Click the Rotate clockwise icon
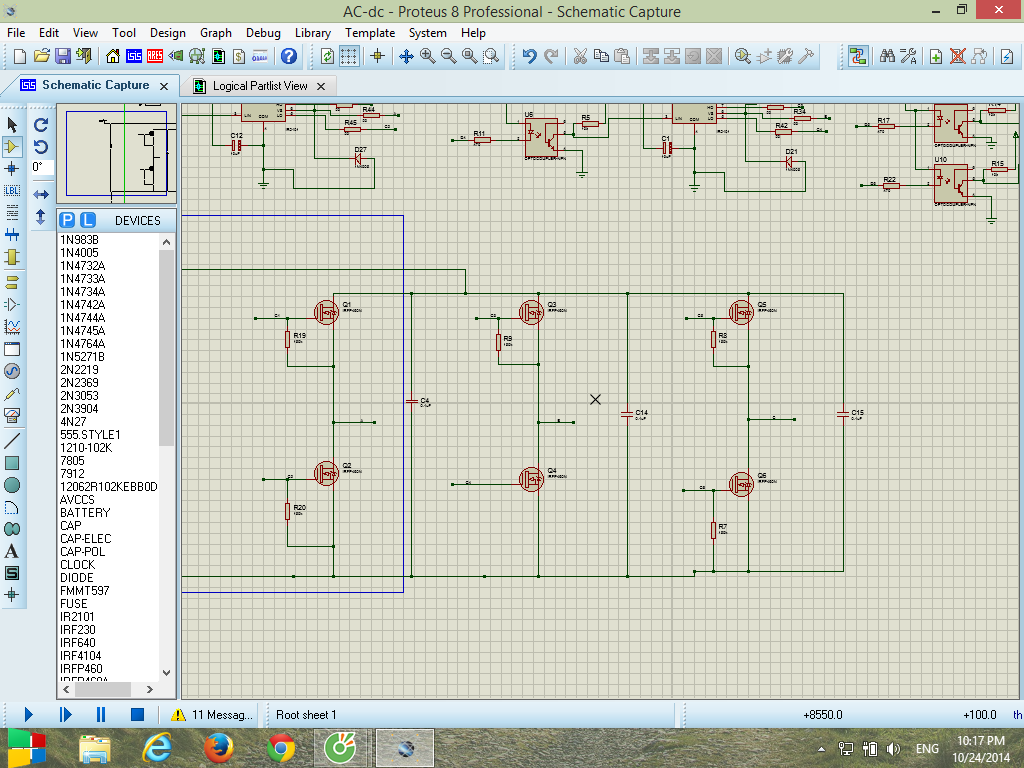Image resolution: width=1024 pixels, height=768 pixels. point(41,125)
